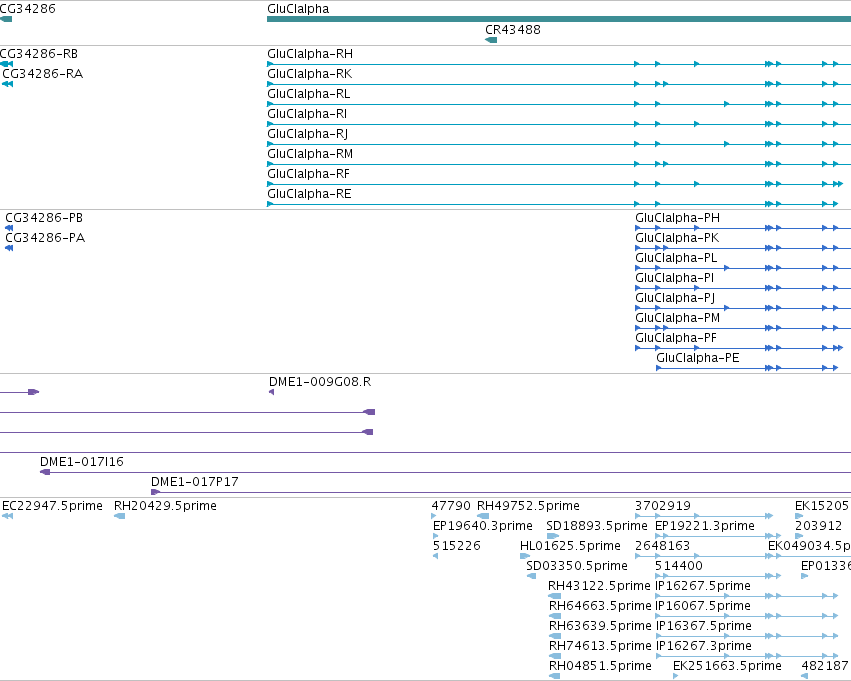Click the GluClalpha-PF protein label
851x681 pixels.
point(676,338)
